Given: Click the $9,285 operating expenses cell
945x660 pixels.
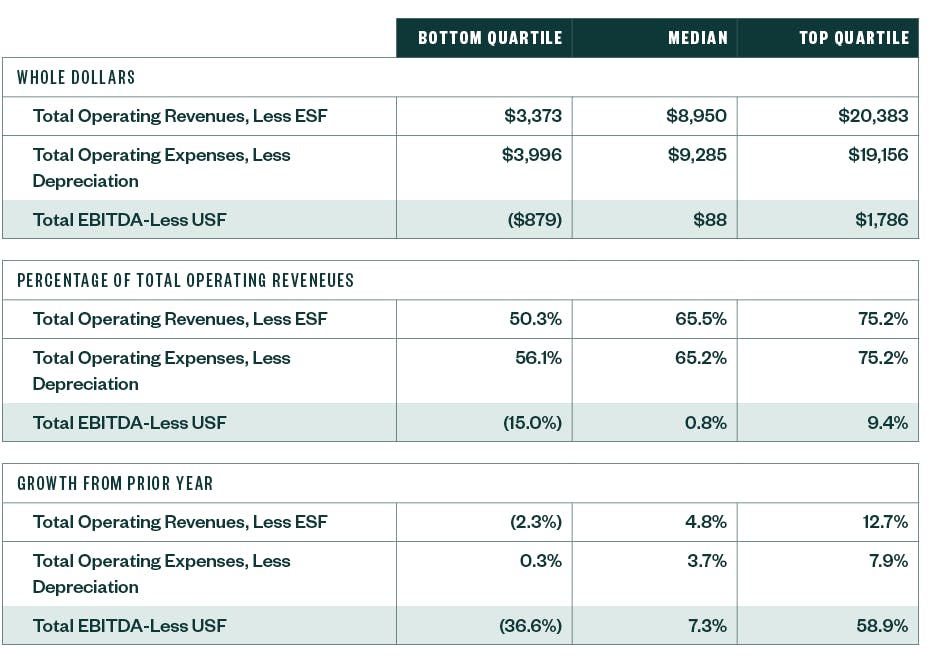Looking at the screenshot, I should (x=696, y=155).
